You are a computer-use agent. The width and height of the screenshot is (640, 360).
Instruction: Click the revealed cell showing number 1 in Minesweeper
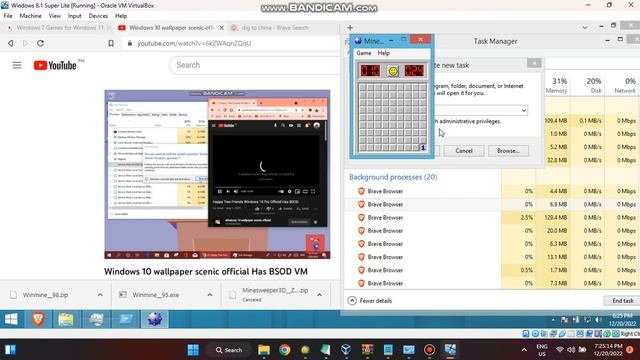(423, 148)
